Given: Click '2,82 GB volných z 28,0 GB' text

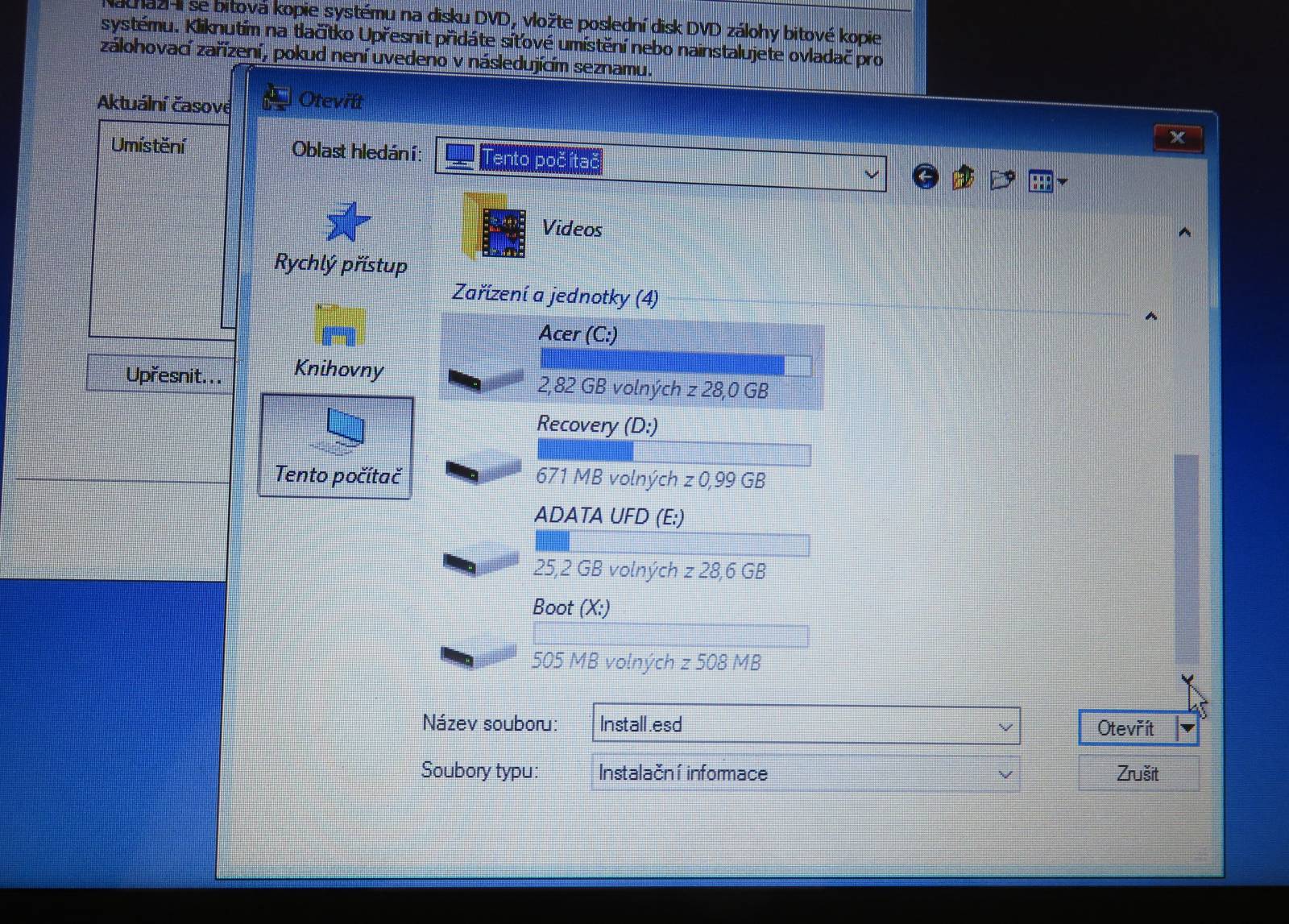Looking at the screenshot, I should pyautogui.click(x=653, y=388).
